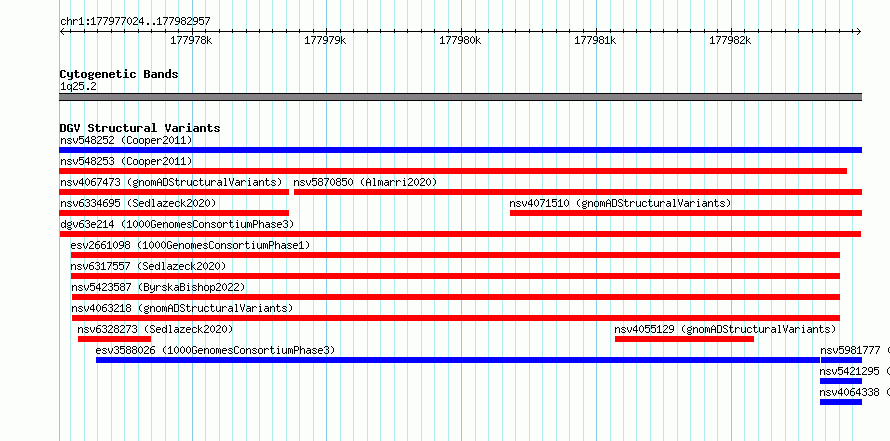This screenshot has width=890, height=441.
Task: Click the red bar under nsv5870850
Action: [578, 192]
